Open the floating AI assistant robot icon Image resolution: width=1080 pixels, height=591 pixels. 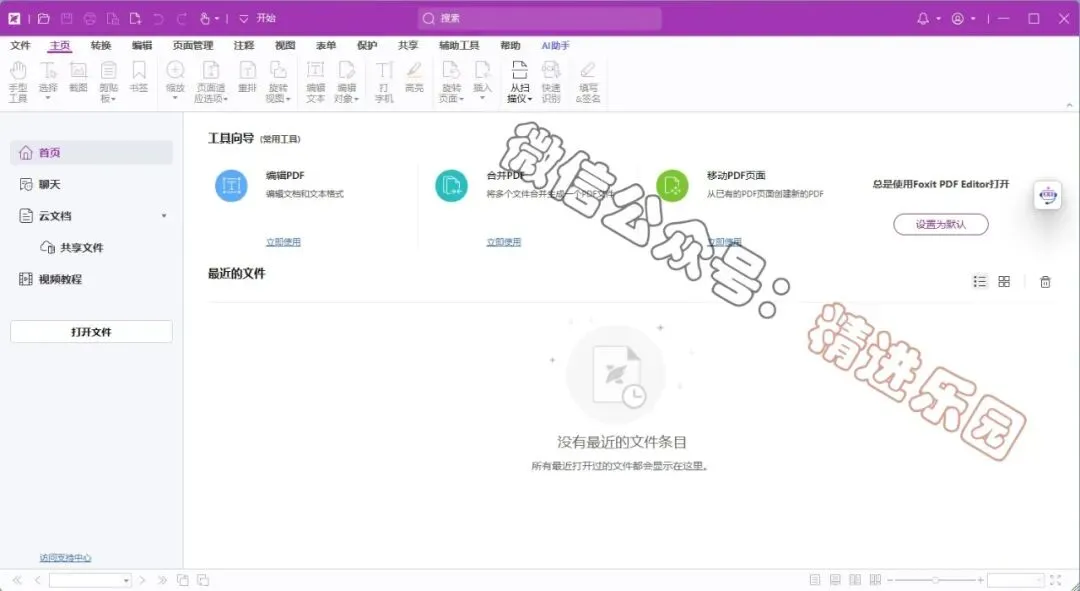1048,196
